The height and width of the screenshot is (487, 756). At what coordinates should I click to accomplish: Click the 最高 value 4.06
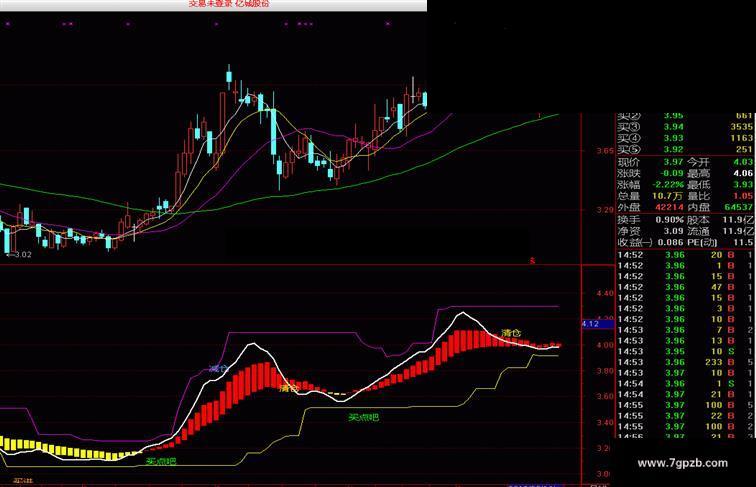[743, 173]
